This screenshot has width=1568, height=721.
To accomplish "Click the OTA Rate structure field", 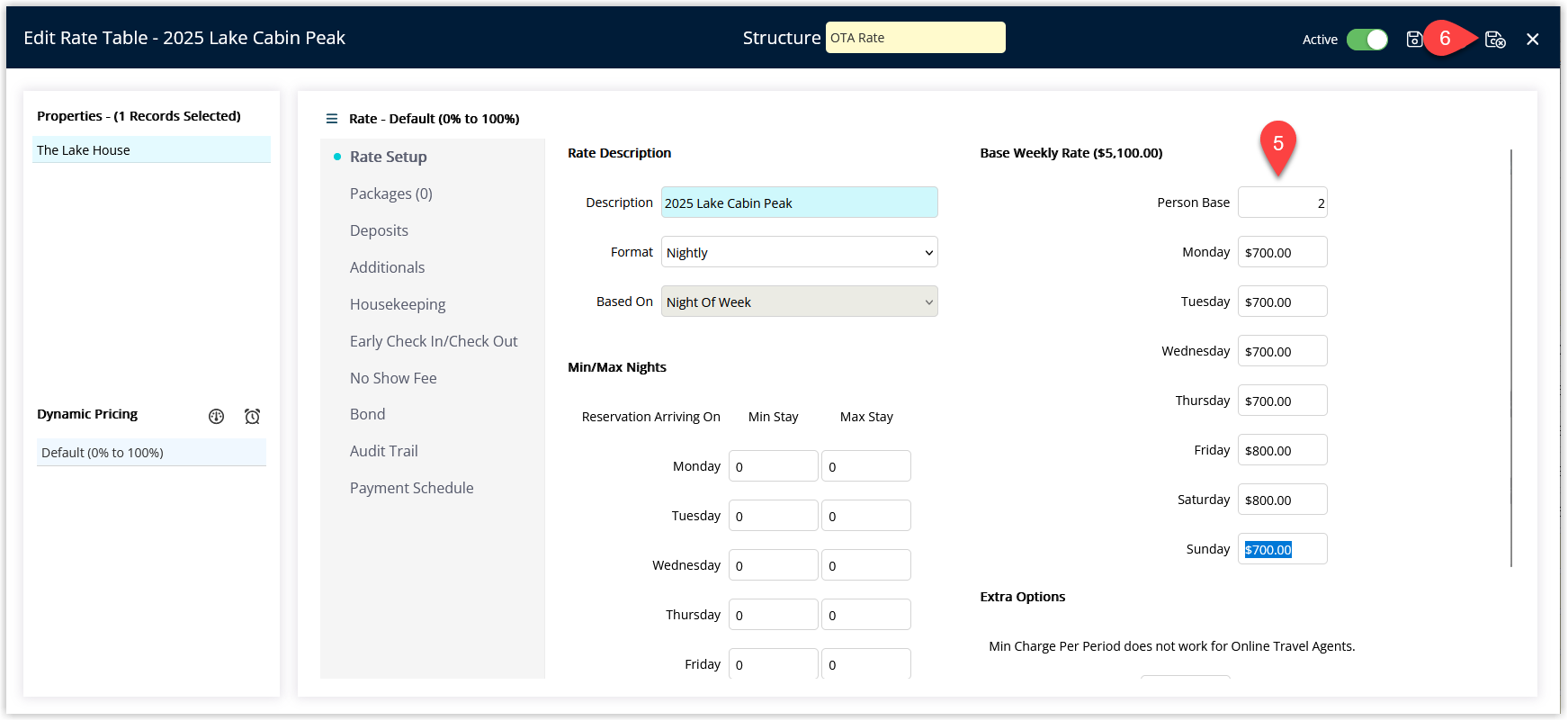I will point(916,38).
